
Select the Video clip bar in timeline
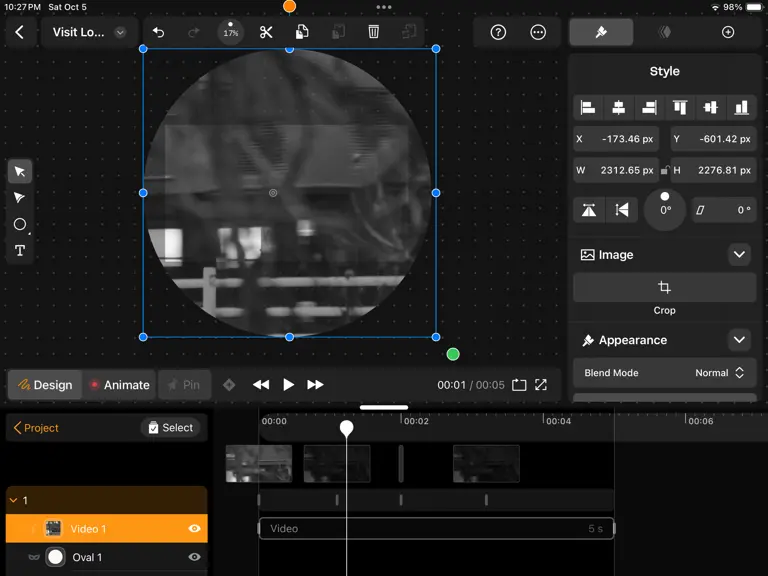coord(436,529)
